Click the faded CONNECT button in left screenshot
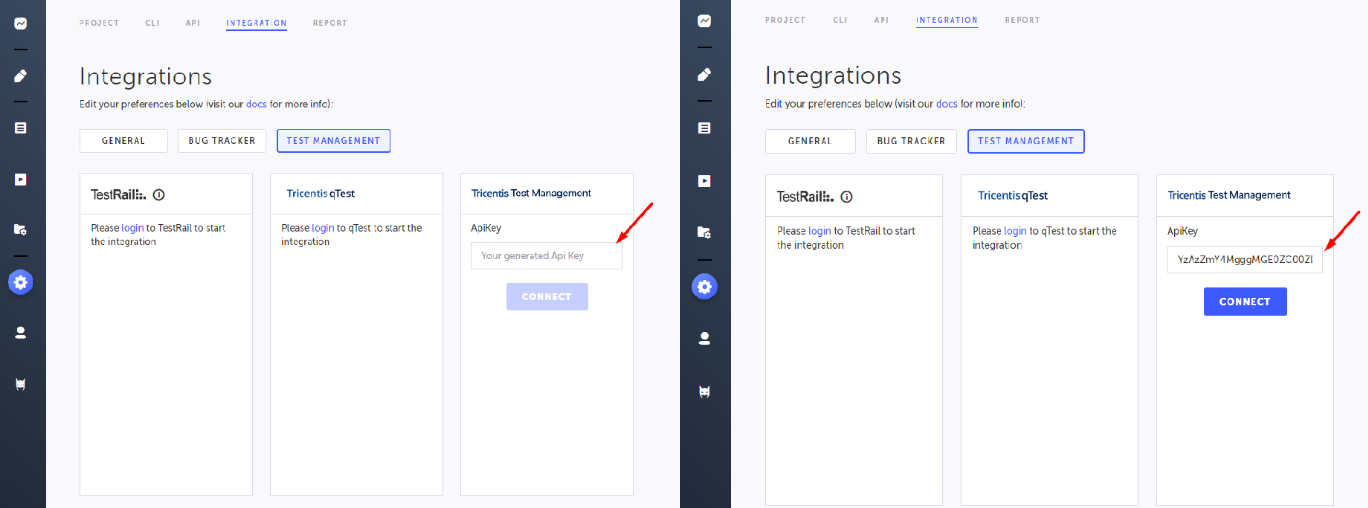This screenshot has width=1368, height=508. click(547, 297)
